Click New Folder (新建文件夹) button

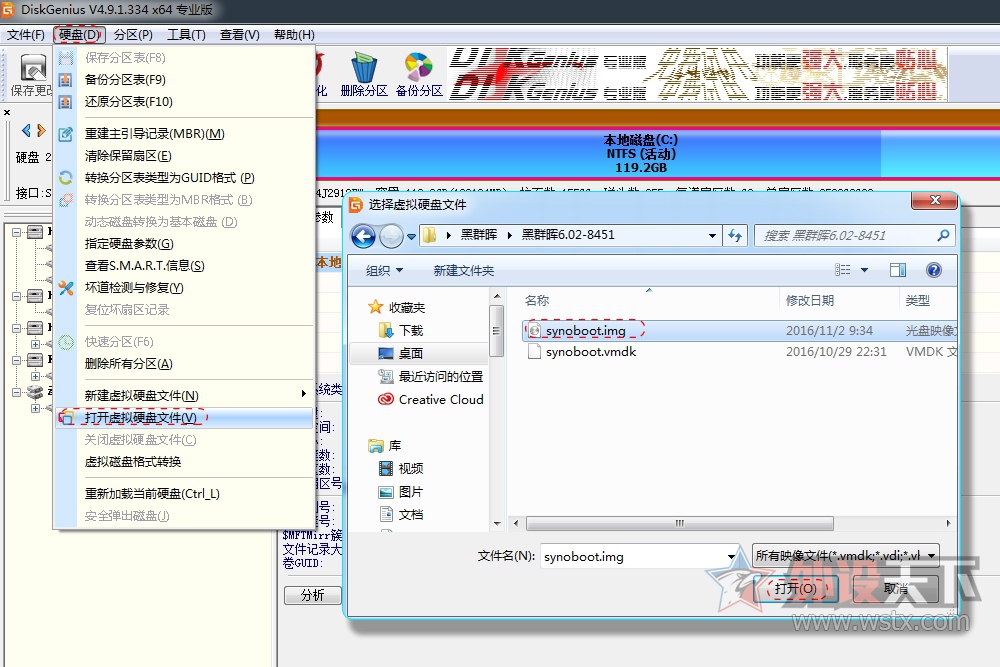464,270
